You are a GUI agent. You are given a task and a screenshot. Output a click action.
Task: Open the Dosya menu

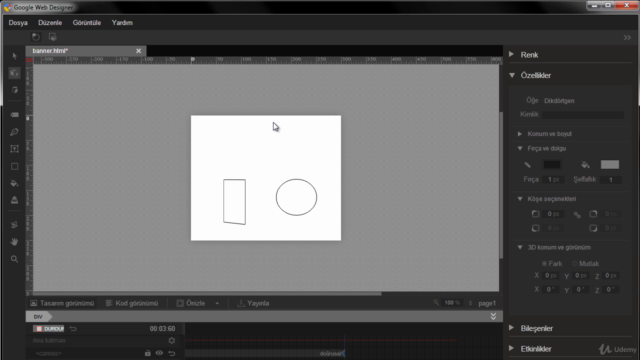coord(18,23)
